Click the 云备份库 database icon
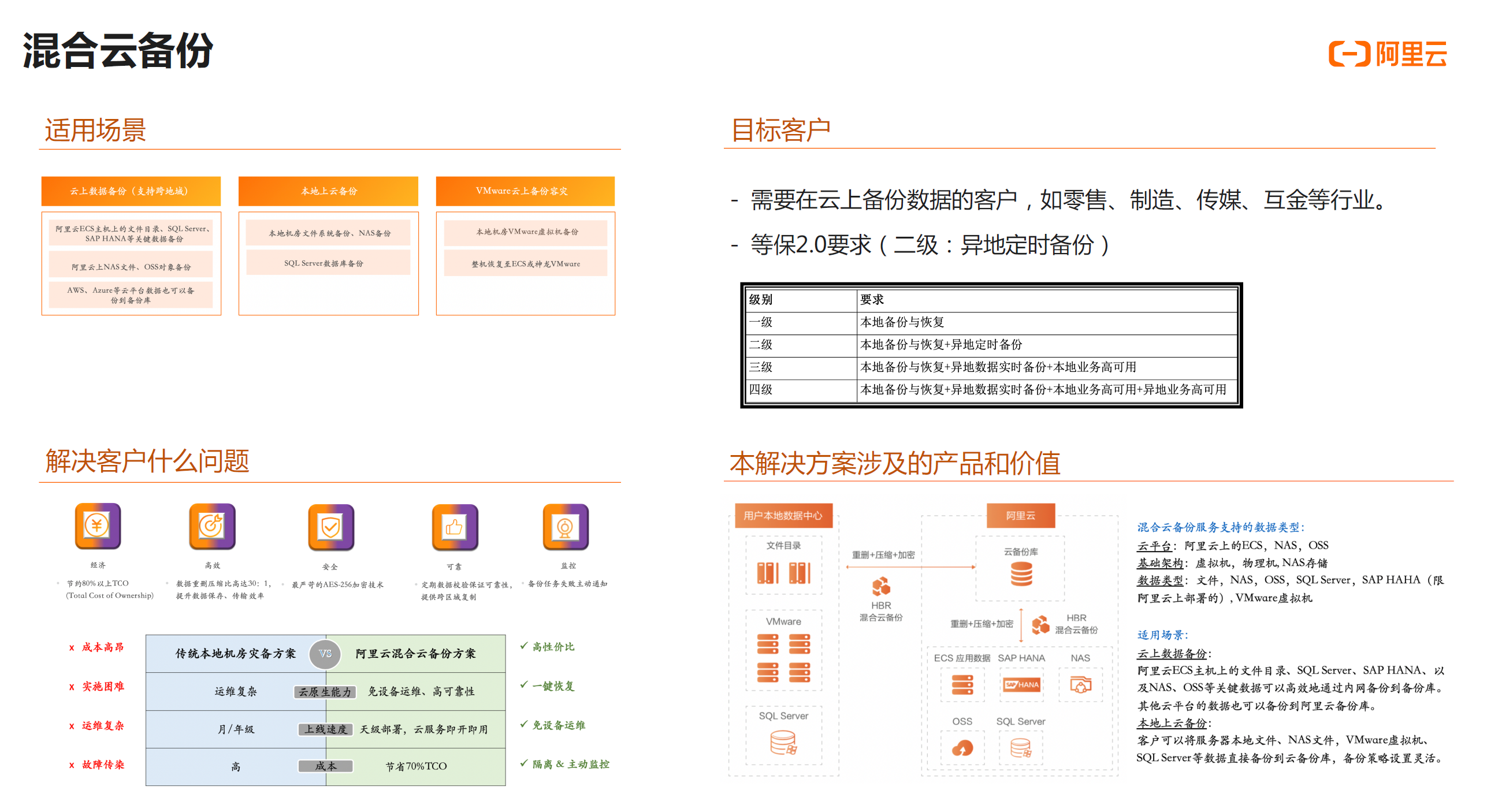Screen dimensions: 1487x812 [x=1021, y=574]
